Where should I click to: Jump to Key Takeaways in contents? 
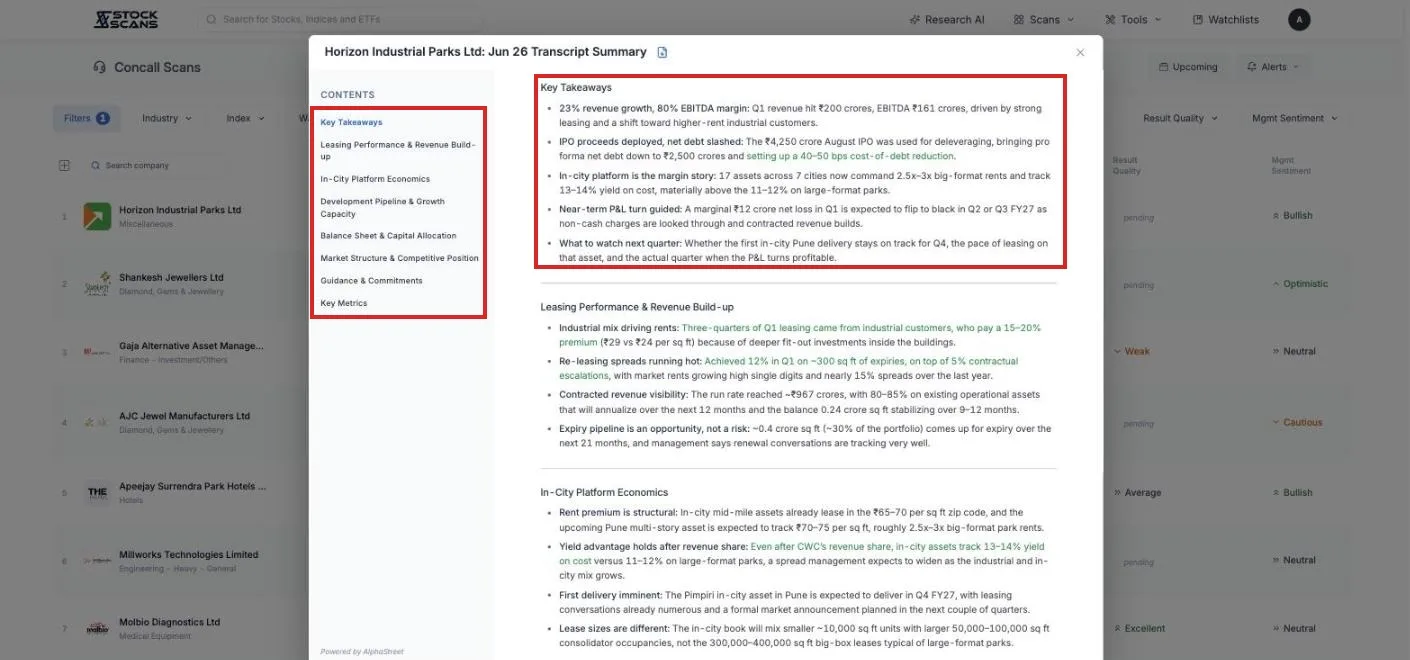point(351,122)
